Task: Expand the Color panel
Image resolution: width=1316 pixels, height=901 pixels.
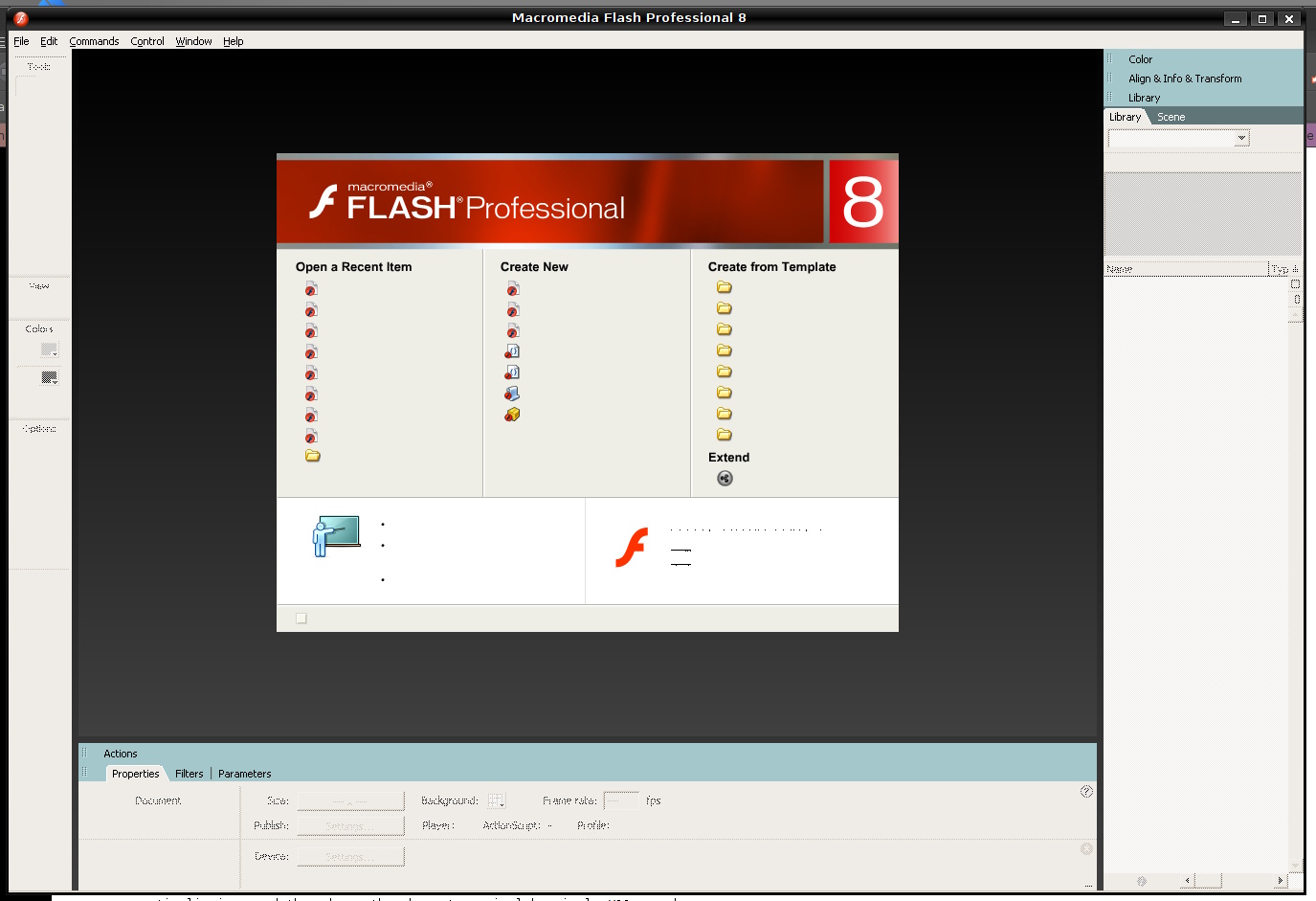Action: pos(1140,59)
